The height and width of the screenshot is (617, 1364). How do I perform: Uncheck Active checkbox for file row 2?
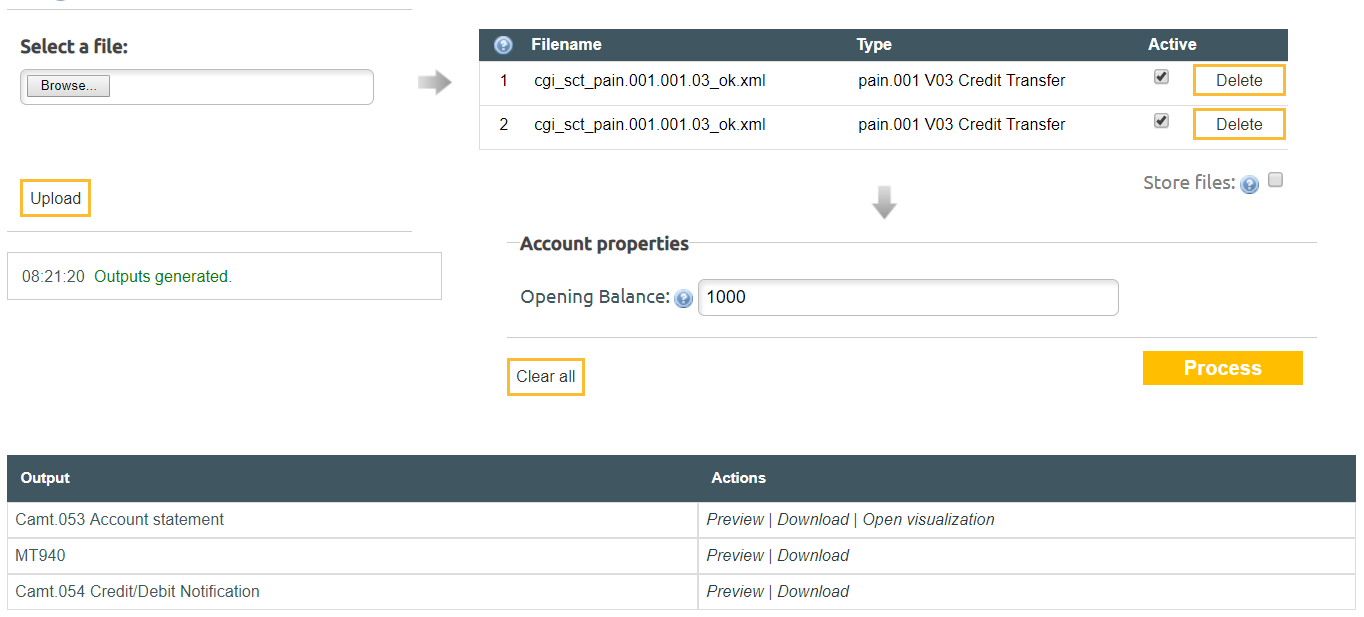(x=1161, y=121)
